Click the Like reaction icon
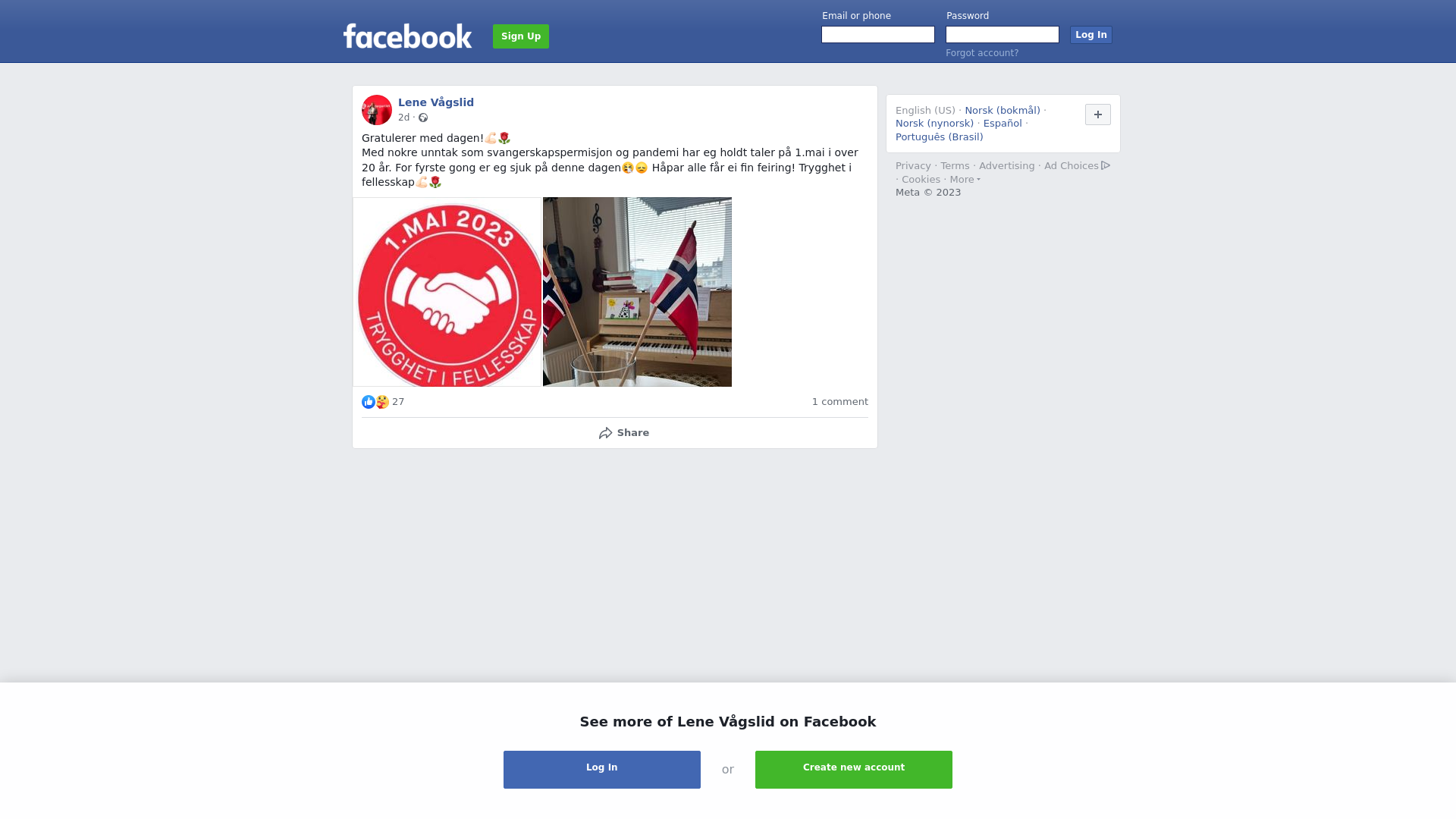The width and height of the screenshot is (1456, 819). [x=369, y=402]
